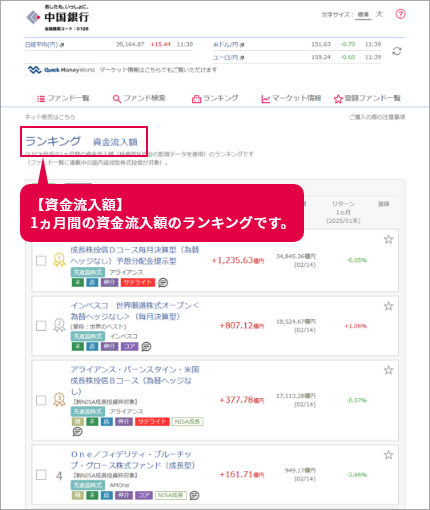Check the box for rank 1 fund

41,261
